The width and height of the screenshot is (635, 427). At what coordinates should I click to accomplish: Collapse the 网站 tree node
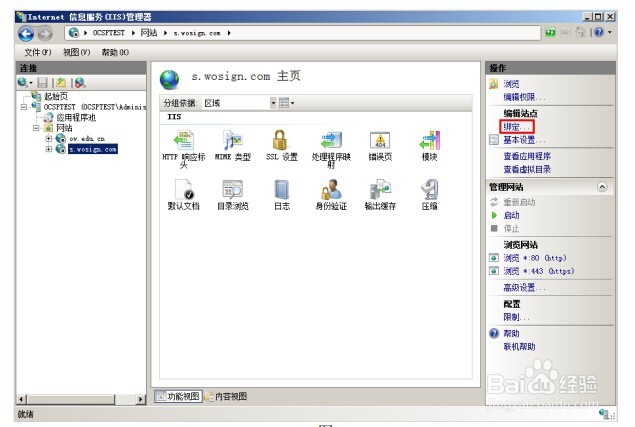point(36,128)
